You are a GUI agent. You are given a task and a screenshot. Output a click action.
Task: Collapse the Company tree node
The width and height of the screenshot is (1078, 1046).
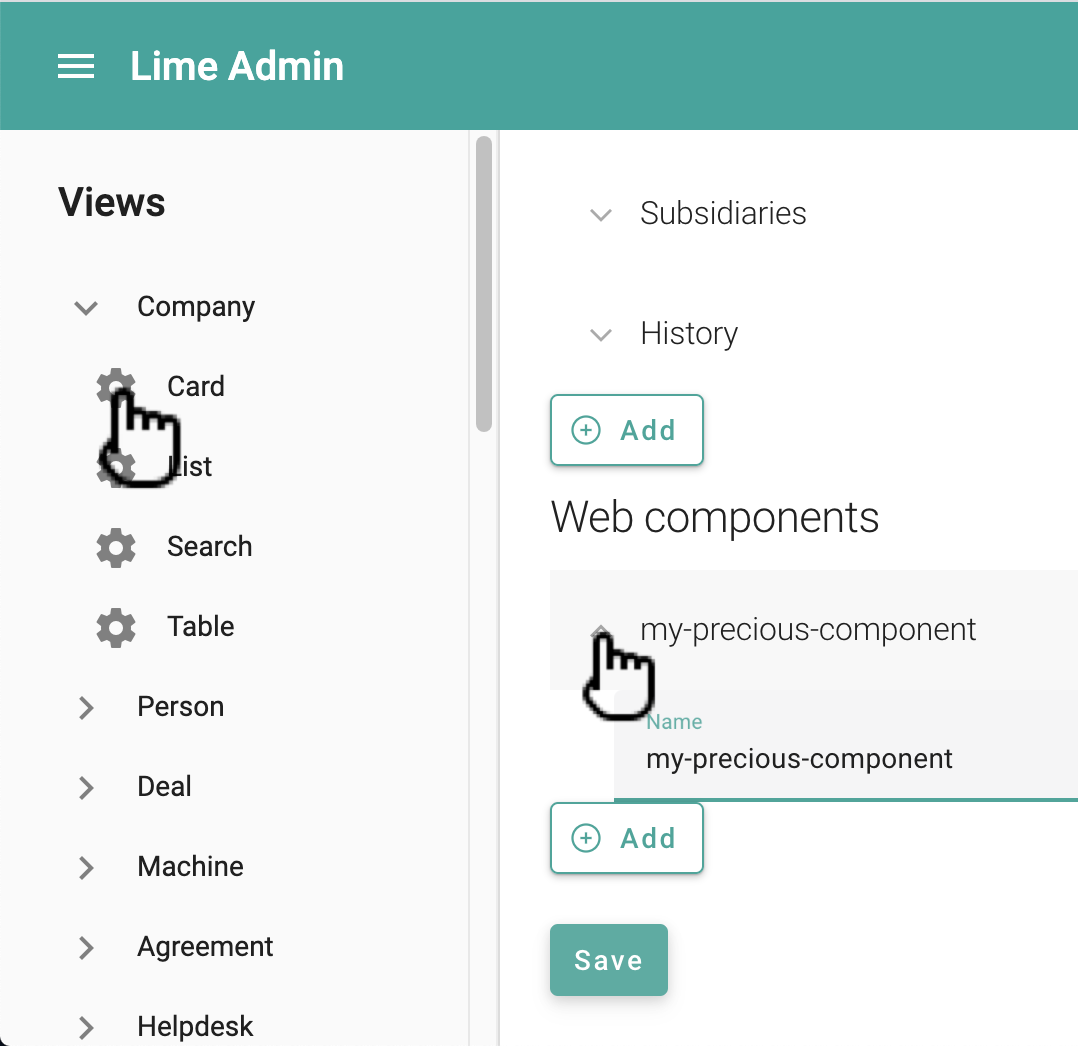[87, 307]
